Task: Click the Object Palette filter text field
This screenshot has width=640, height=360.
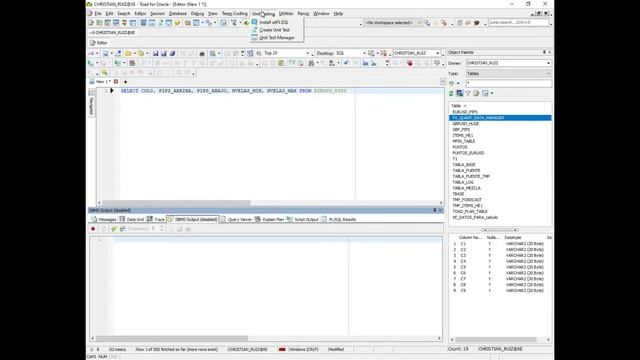Action: pos(509,83)
